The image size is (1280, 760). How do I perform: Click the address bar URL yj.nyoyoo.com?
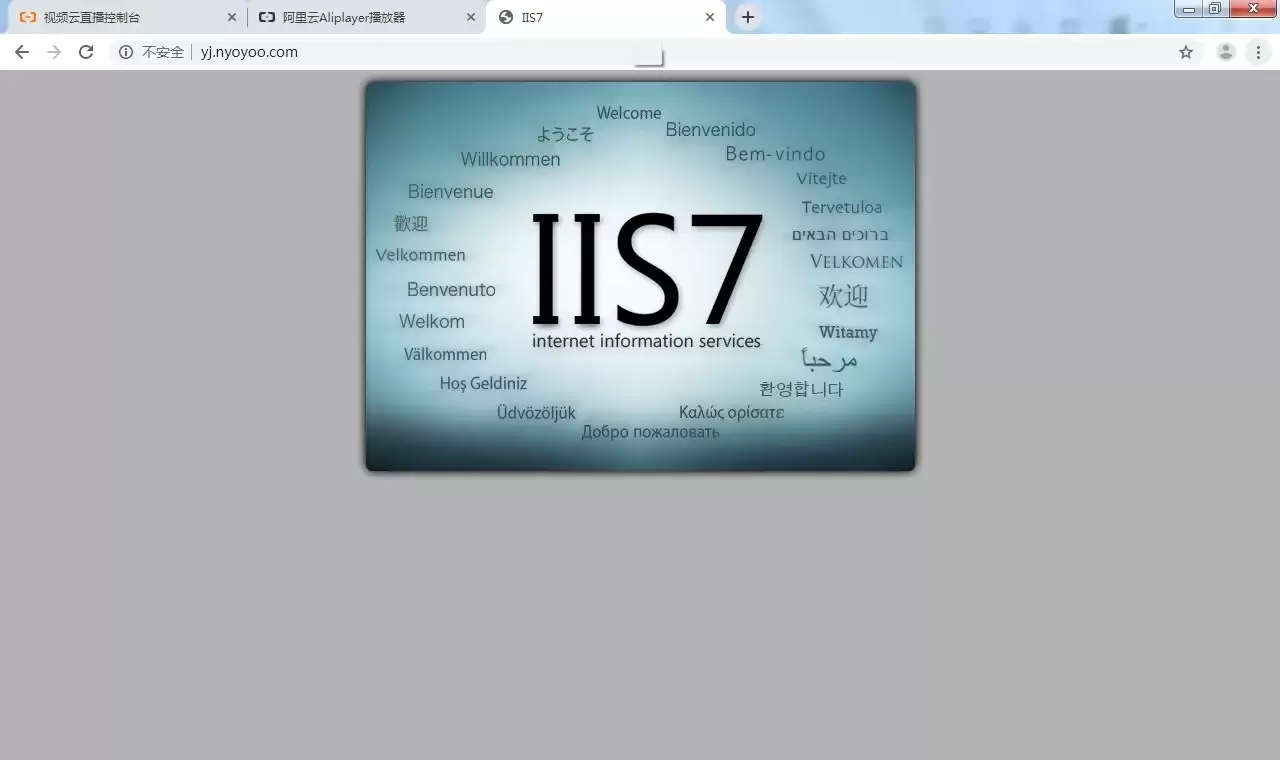coord(249,52)
